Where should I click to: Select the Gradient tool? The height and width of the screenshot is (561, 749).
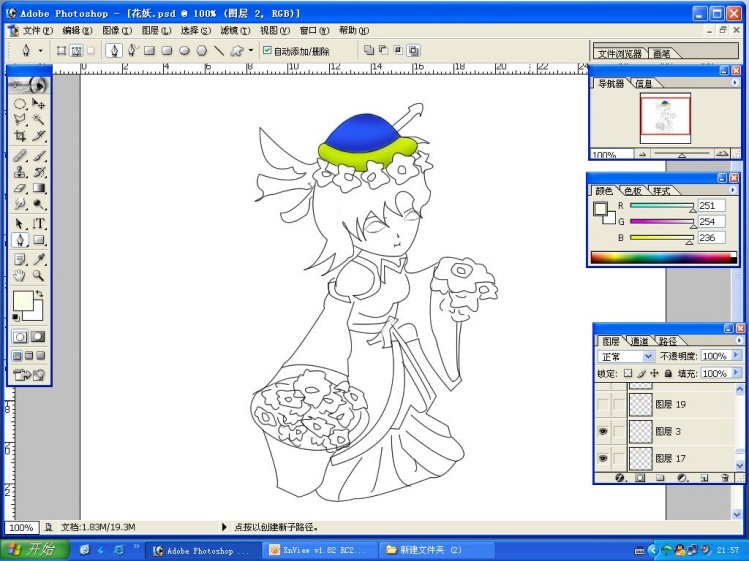pos(38,188)
